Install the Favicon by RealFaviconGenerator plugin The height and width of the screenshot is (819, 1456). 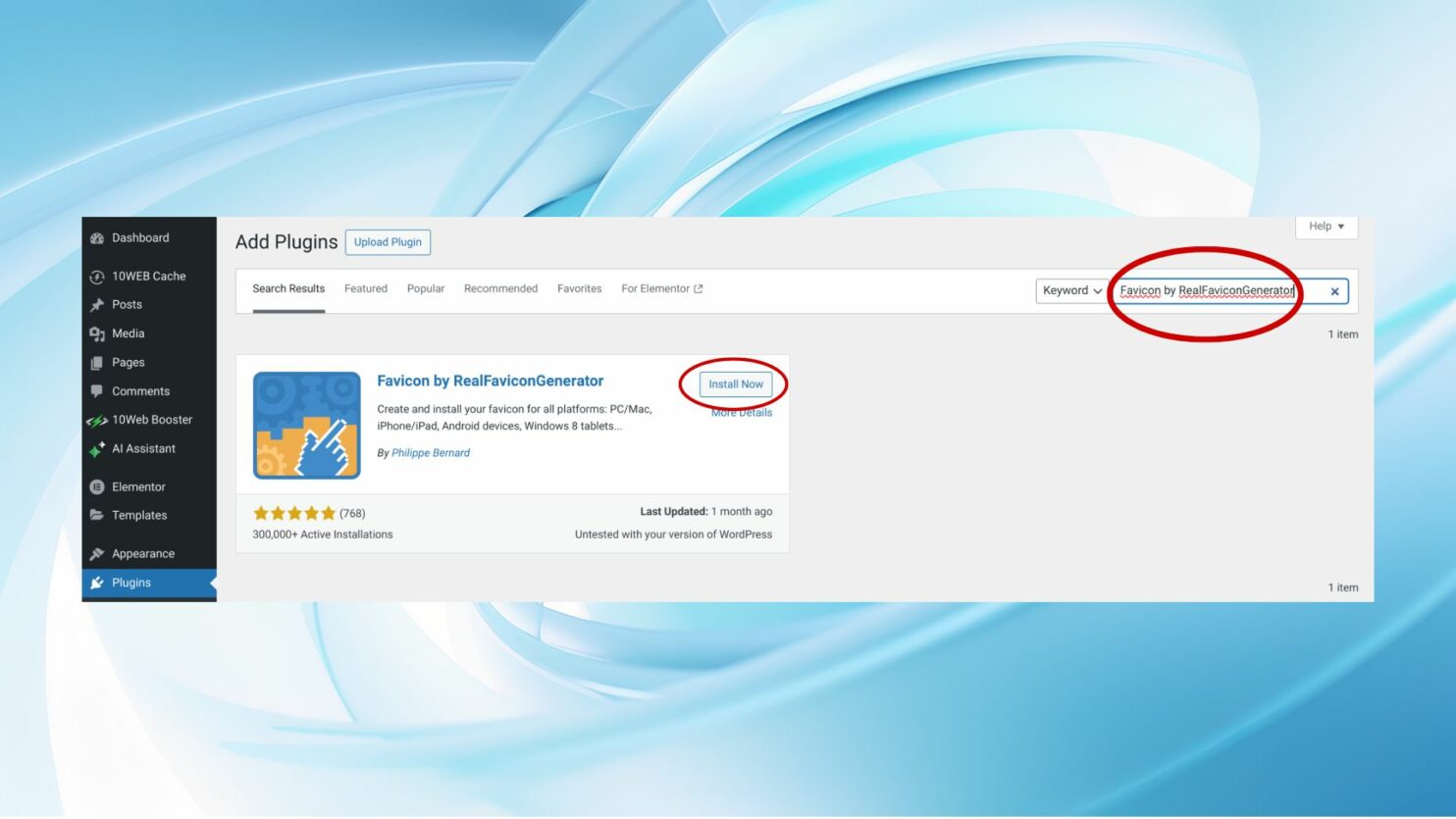click(736, 384)
